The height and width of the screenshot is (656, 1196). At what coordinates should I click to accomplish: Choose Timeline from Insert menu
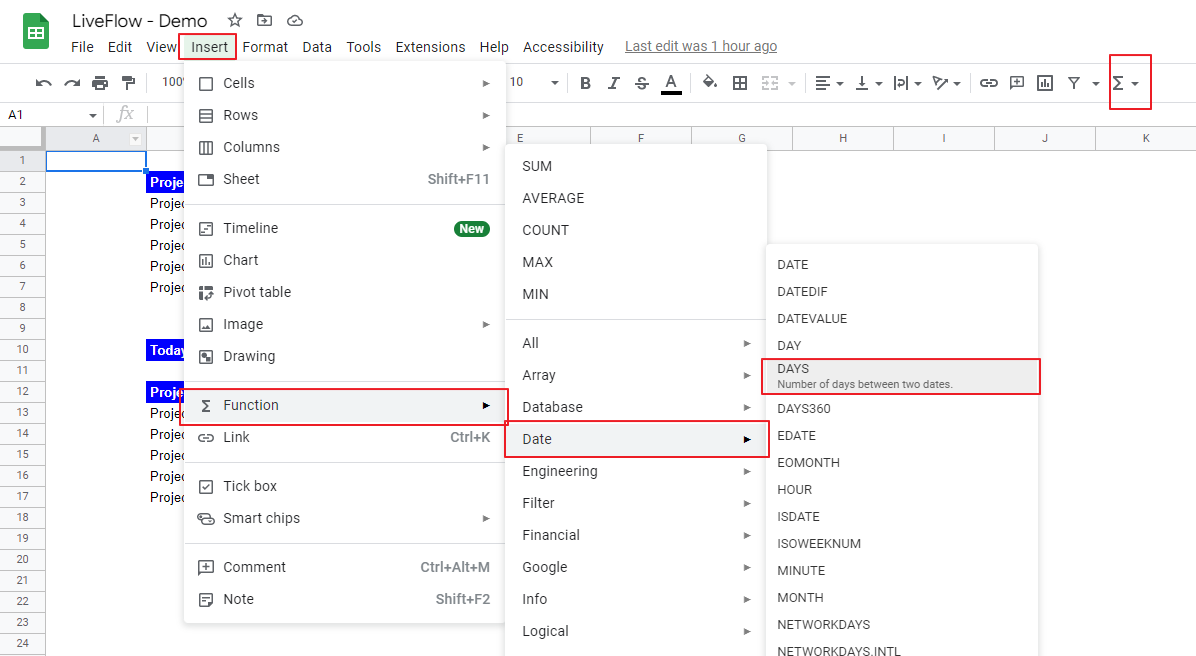(x=344, y=228)
